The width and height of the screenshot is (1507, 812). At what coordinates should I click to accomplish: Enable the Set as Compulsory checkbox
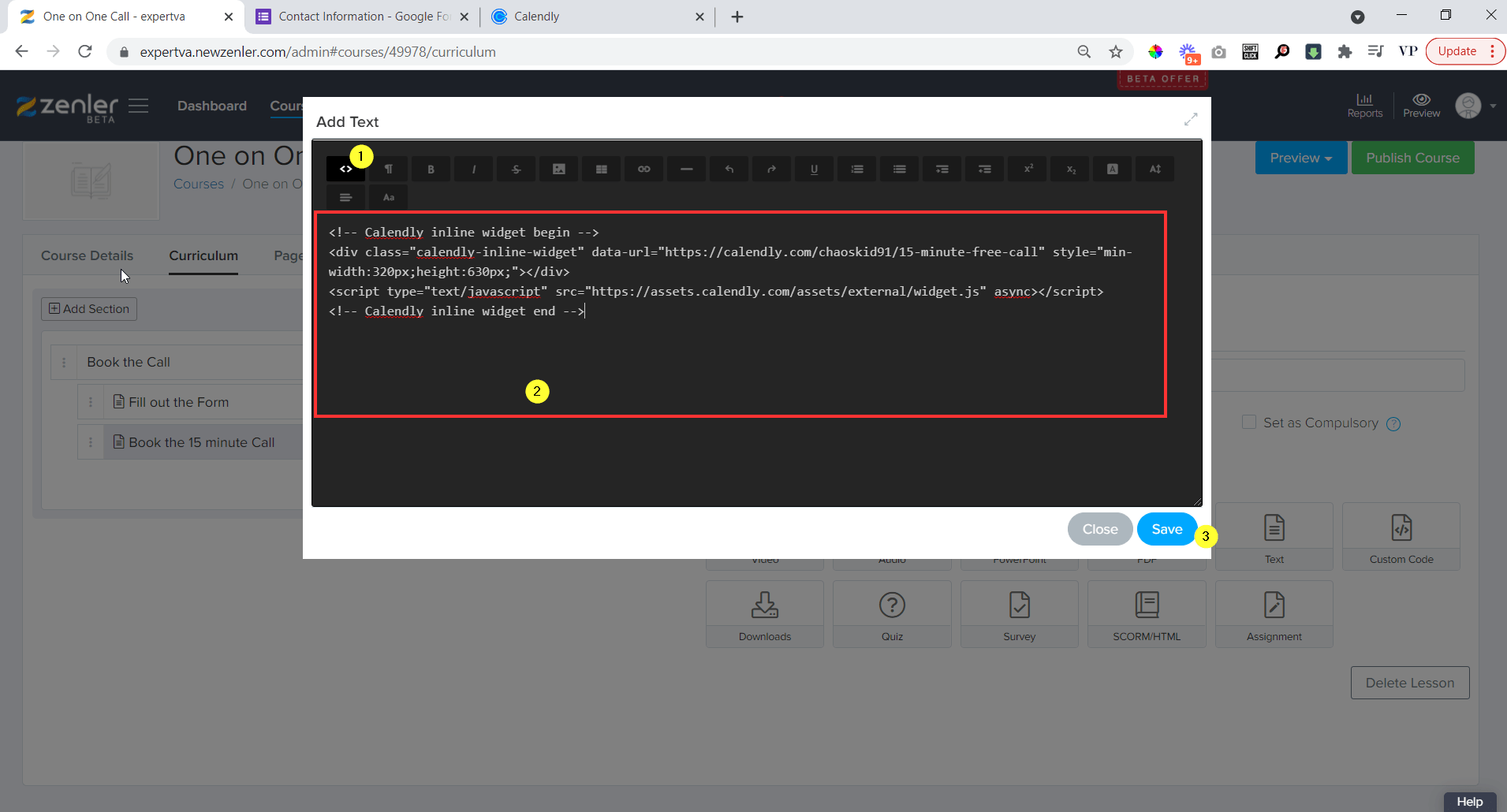pyautogui.click(x=1249, y=422)
